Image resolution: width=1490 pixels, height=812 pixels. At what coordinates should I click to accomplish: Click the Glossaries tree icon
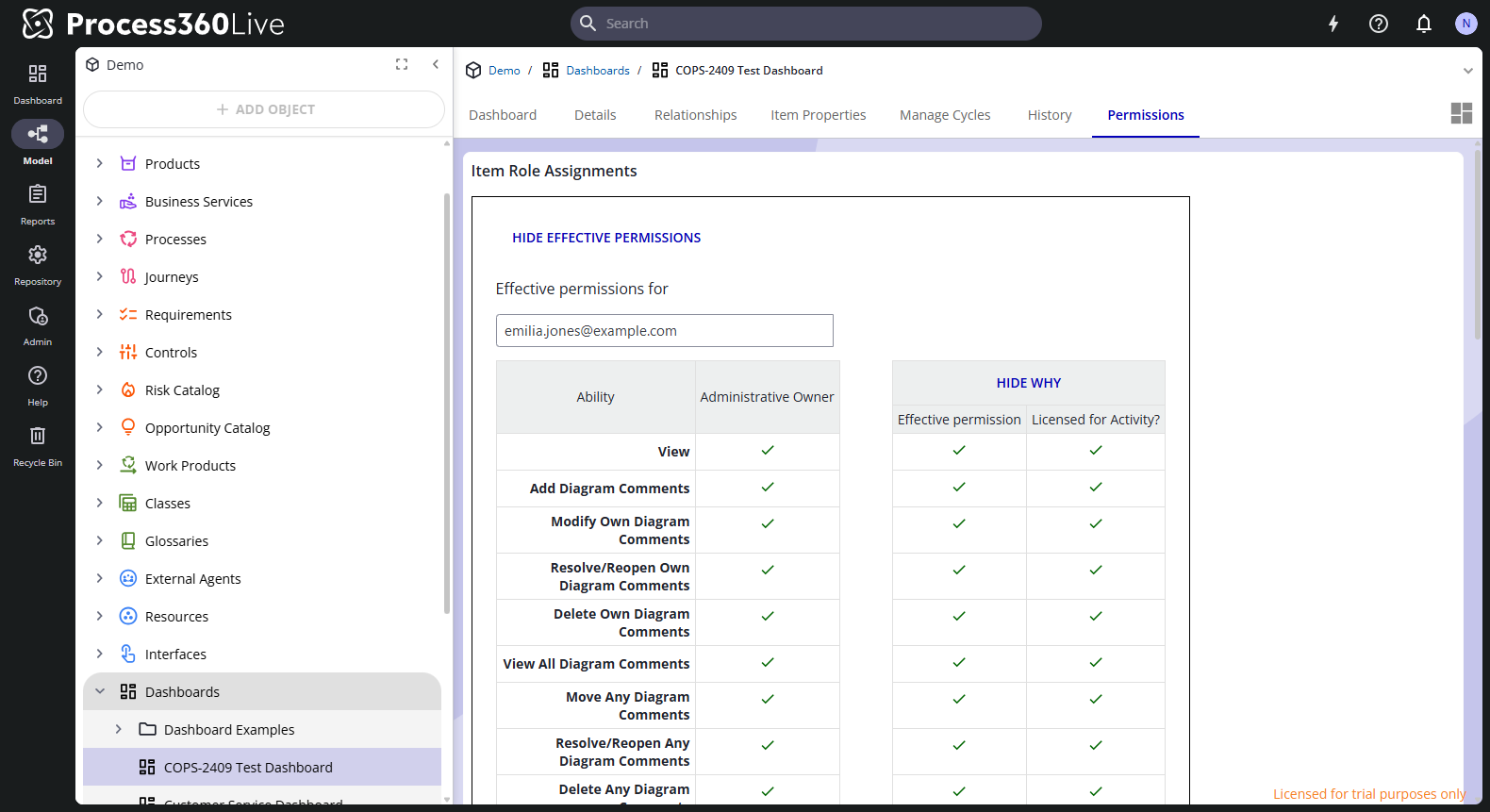click(x=128, y=540)
